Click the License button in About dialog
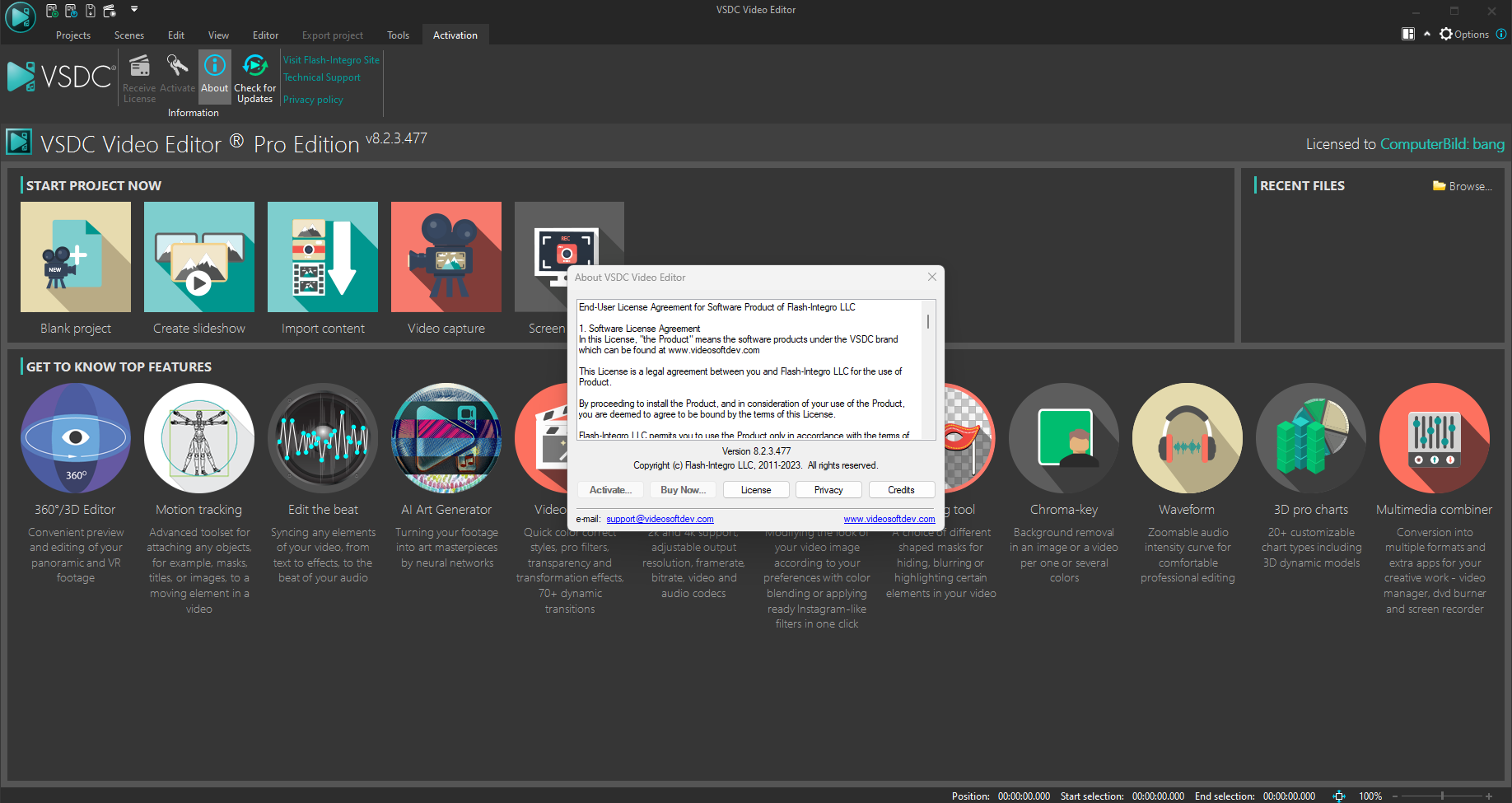This screenshot has height=803, width=1512. pos(756,490)
